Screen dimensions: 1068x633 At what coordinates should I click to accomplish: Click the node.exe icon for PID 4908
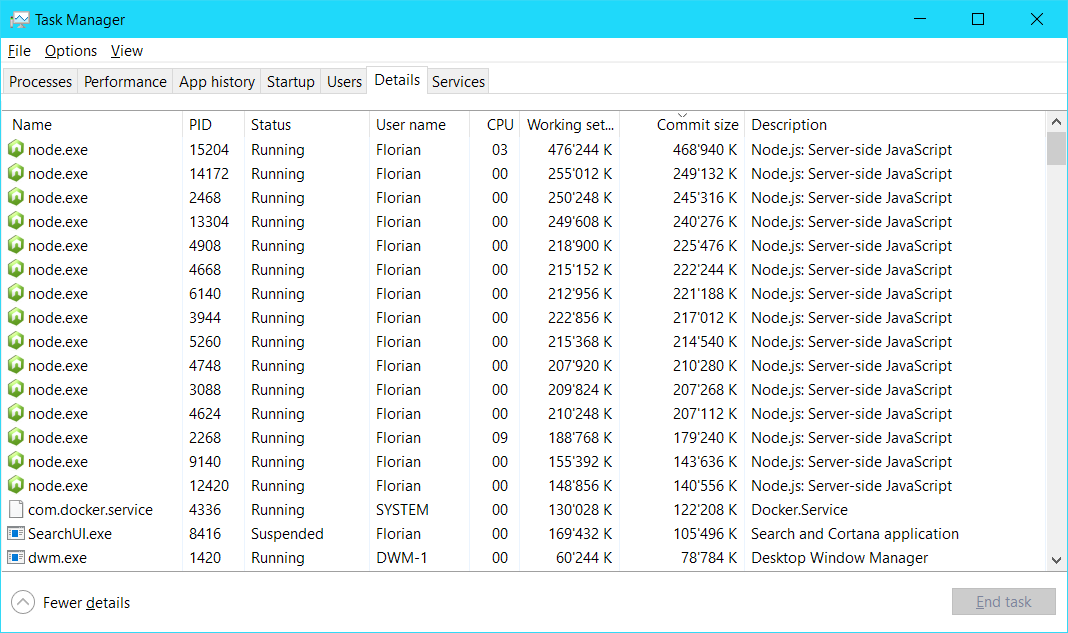click(16, 246)
